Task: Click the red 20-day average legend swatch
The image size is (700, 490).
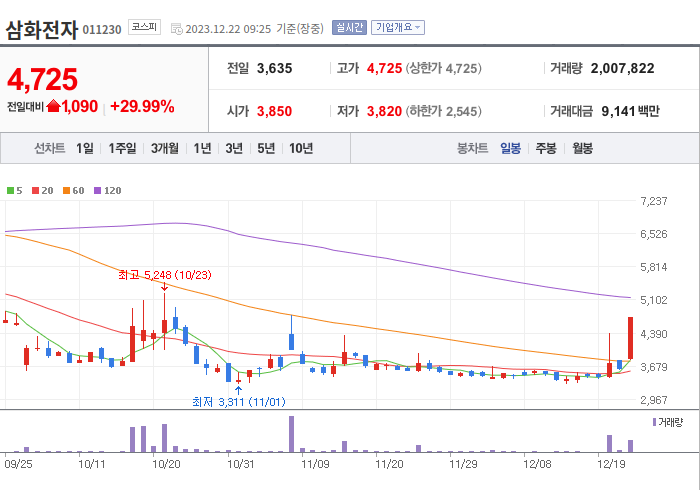Action: (35, 191)
